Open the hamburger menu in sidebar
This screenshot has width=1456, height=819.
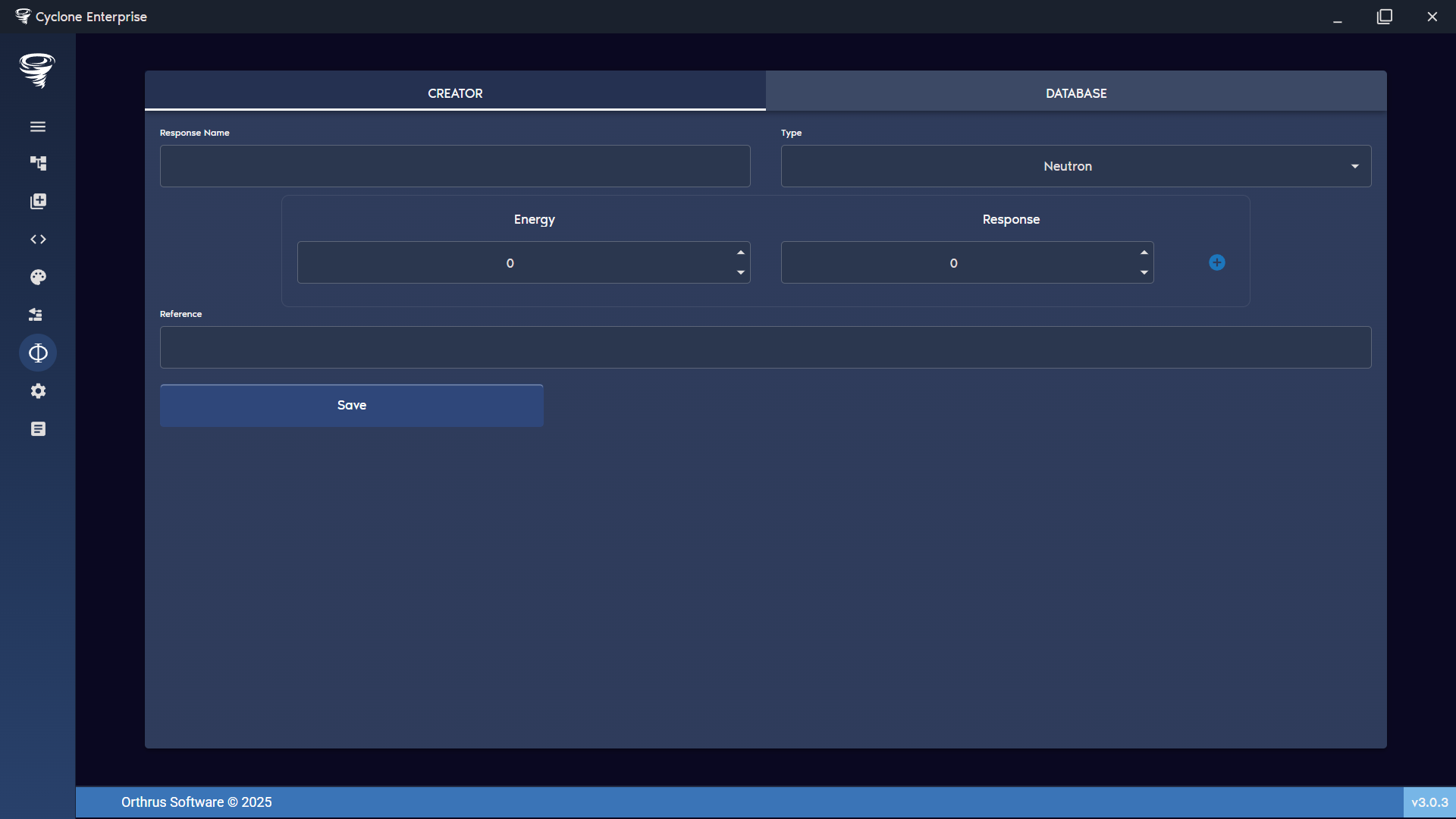[x=38, y=126]
